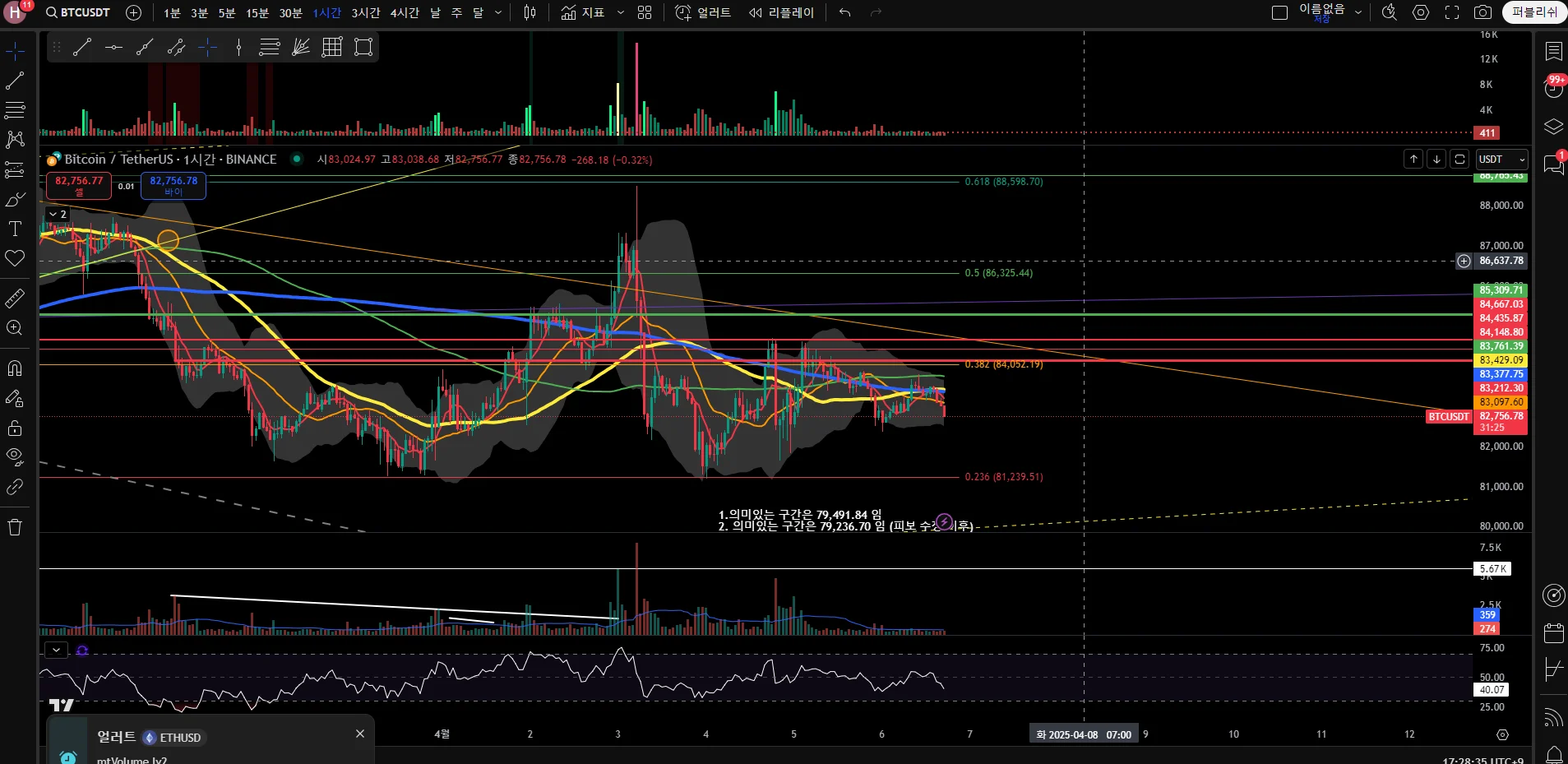This screenshot has height=764, width=1568.
Task: Switch to the 15분 timeframe
Action: (x=257, y=12)
